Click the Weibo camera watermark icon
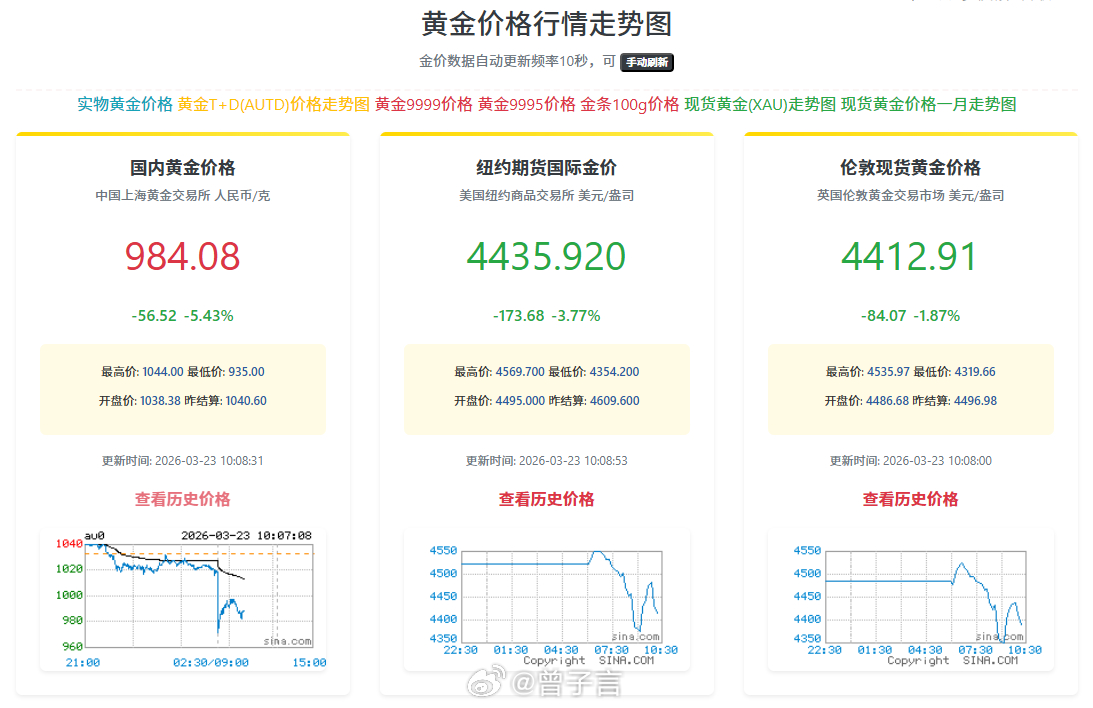 pyautogui.click(x=489, y=682)
